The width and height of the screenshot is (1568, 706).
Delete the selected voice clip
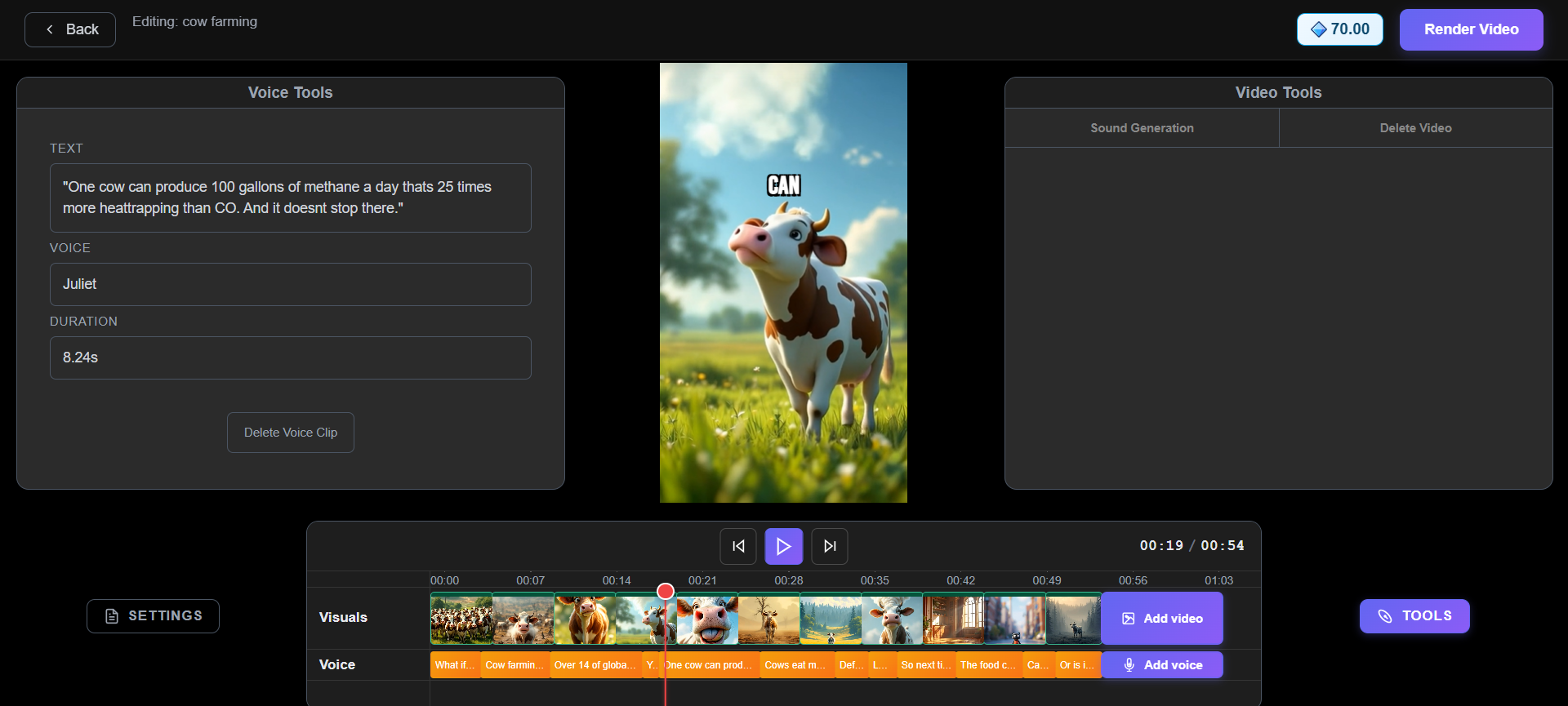tap(291, 433)
